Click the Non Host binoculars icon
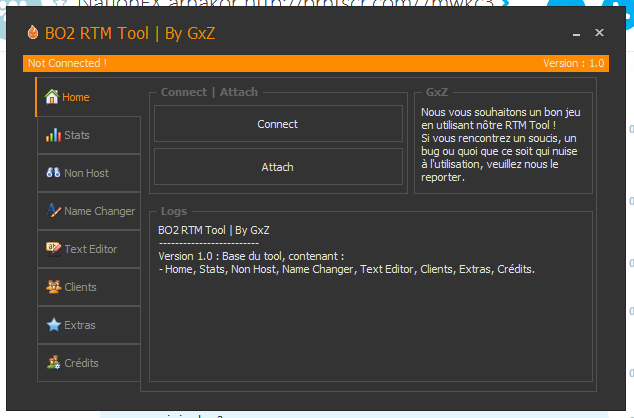The image size is (634, 418). tap(53, 173)
